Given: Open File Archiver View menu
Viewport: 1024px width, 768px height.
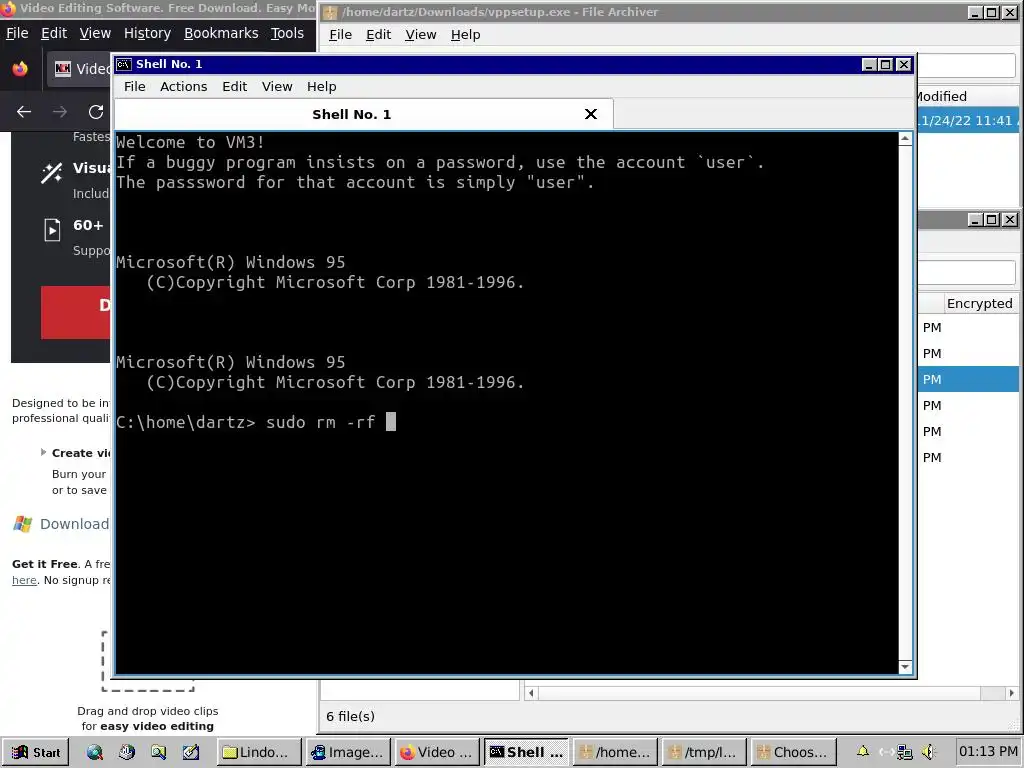Looking at the screenshot, I should tap(421, 35).
